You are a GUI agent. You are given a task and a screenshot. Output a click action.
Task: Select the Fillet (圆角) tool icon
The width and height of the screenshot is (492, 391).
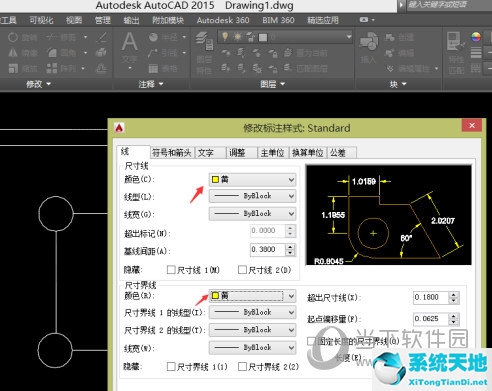(52, 53)
